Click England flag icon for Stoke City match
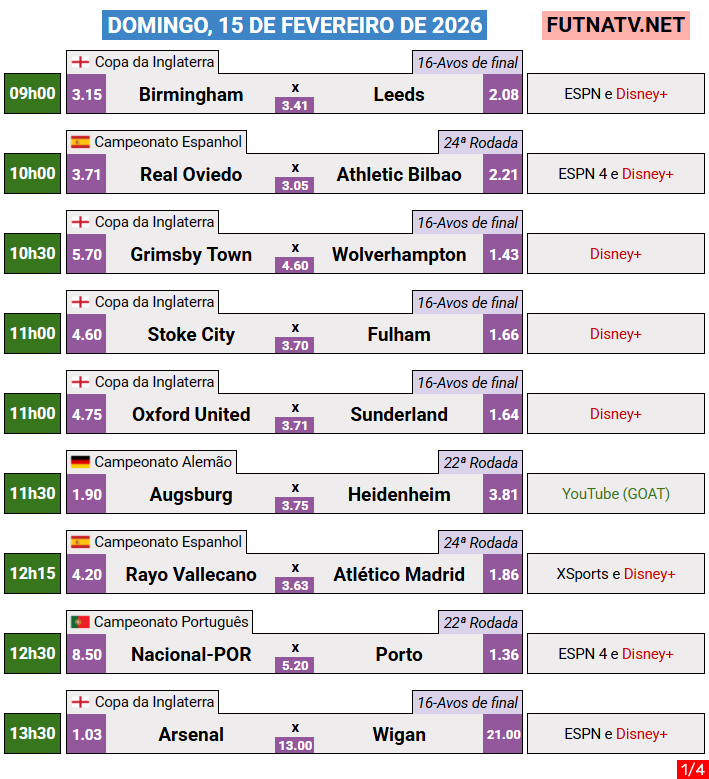Viewport: 709px width, 779px height. point(81,302)
